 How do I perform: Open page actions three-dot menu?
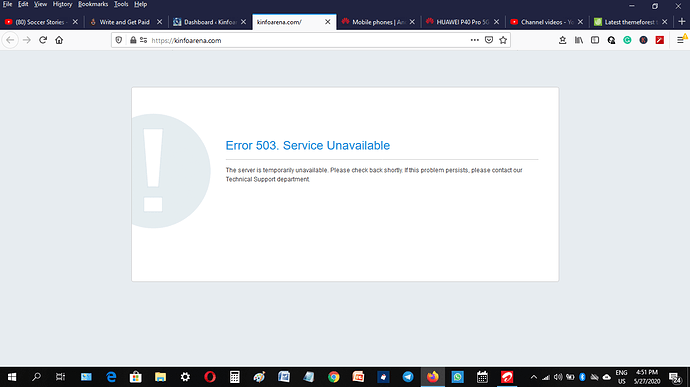tap(474, 40)
